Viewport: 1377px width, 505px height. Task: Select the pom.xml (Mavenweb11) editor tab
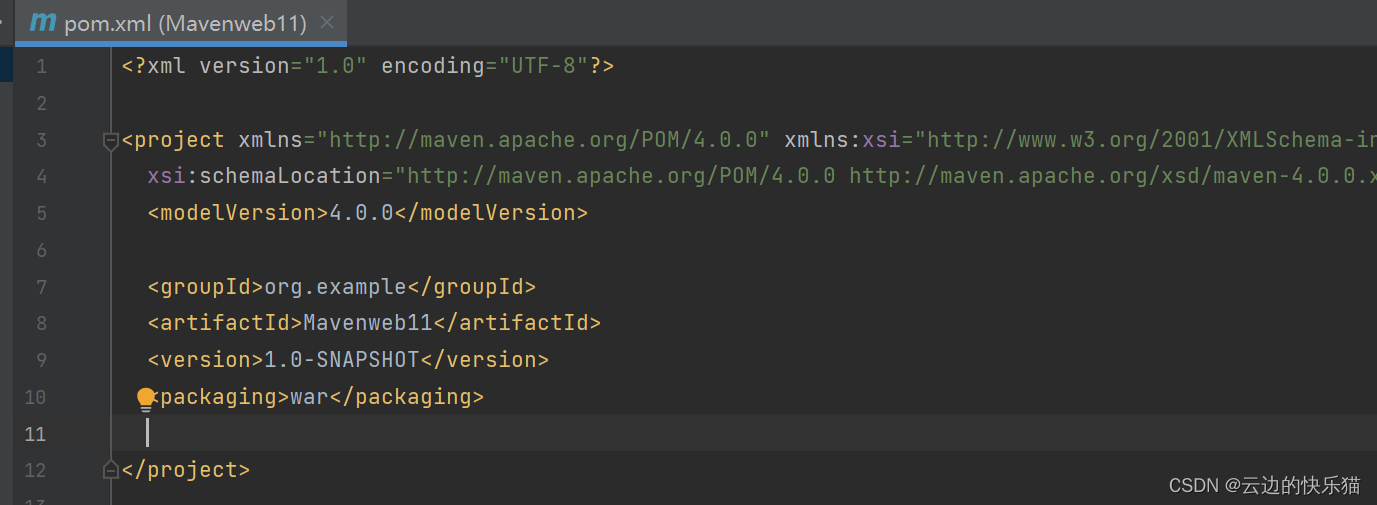click(x=181, y=22)
